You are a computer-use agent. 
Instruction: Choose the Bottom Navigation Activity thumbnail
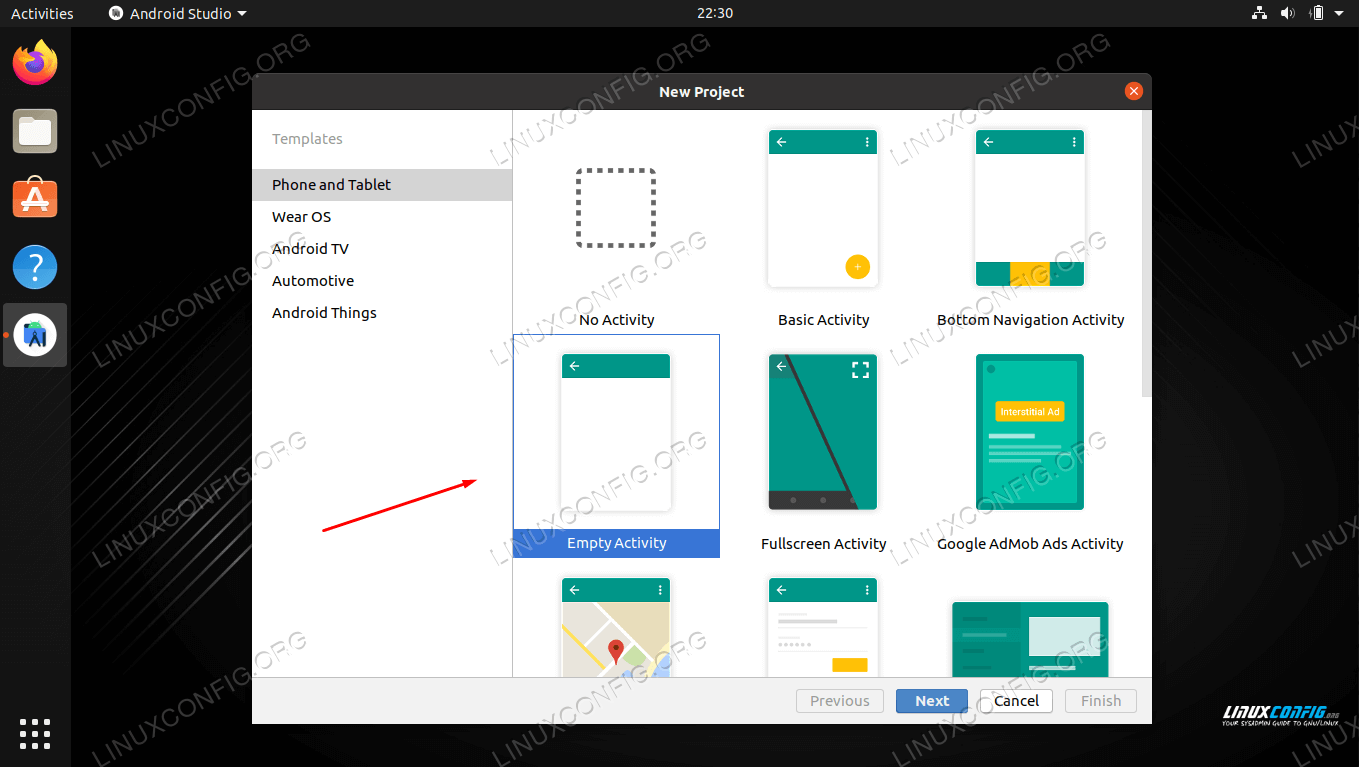click(x=1030, y=208)
